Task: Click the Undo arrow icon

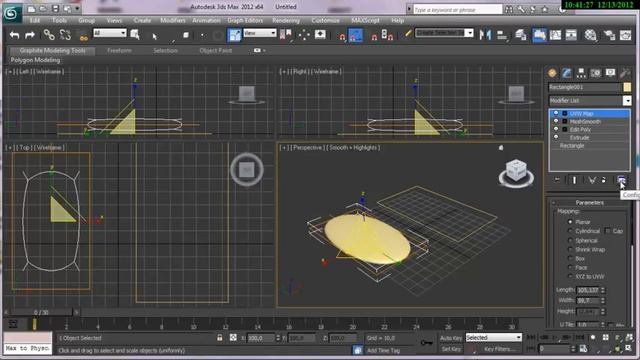Action: click(14, 35)
